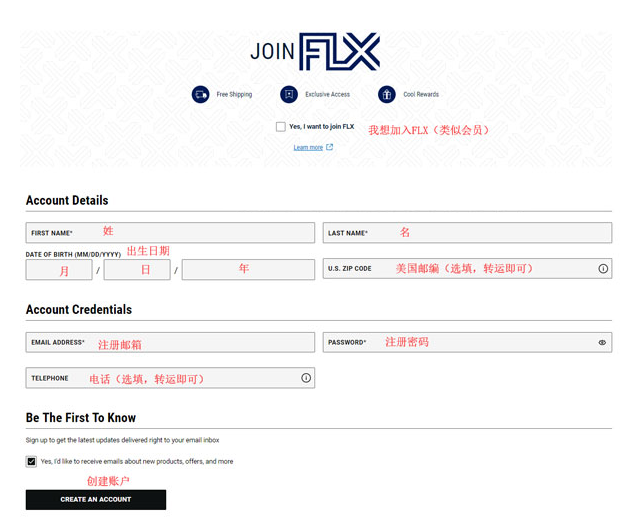Image resolution: width=627 pixels, height=529 pixels.
Task: Click the external link icon beside Learn more
Action: [x=329, y=147]
